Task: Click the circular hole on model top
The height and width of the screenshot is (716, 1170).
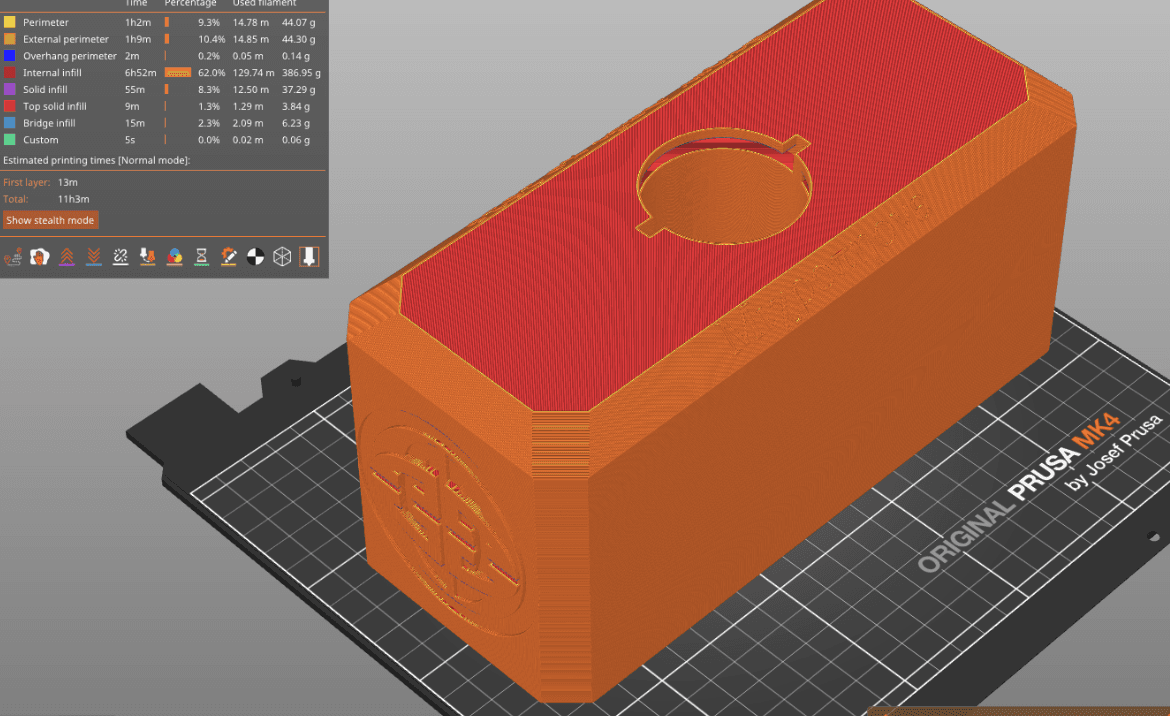Action: click(724, 186)
